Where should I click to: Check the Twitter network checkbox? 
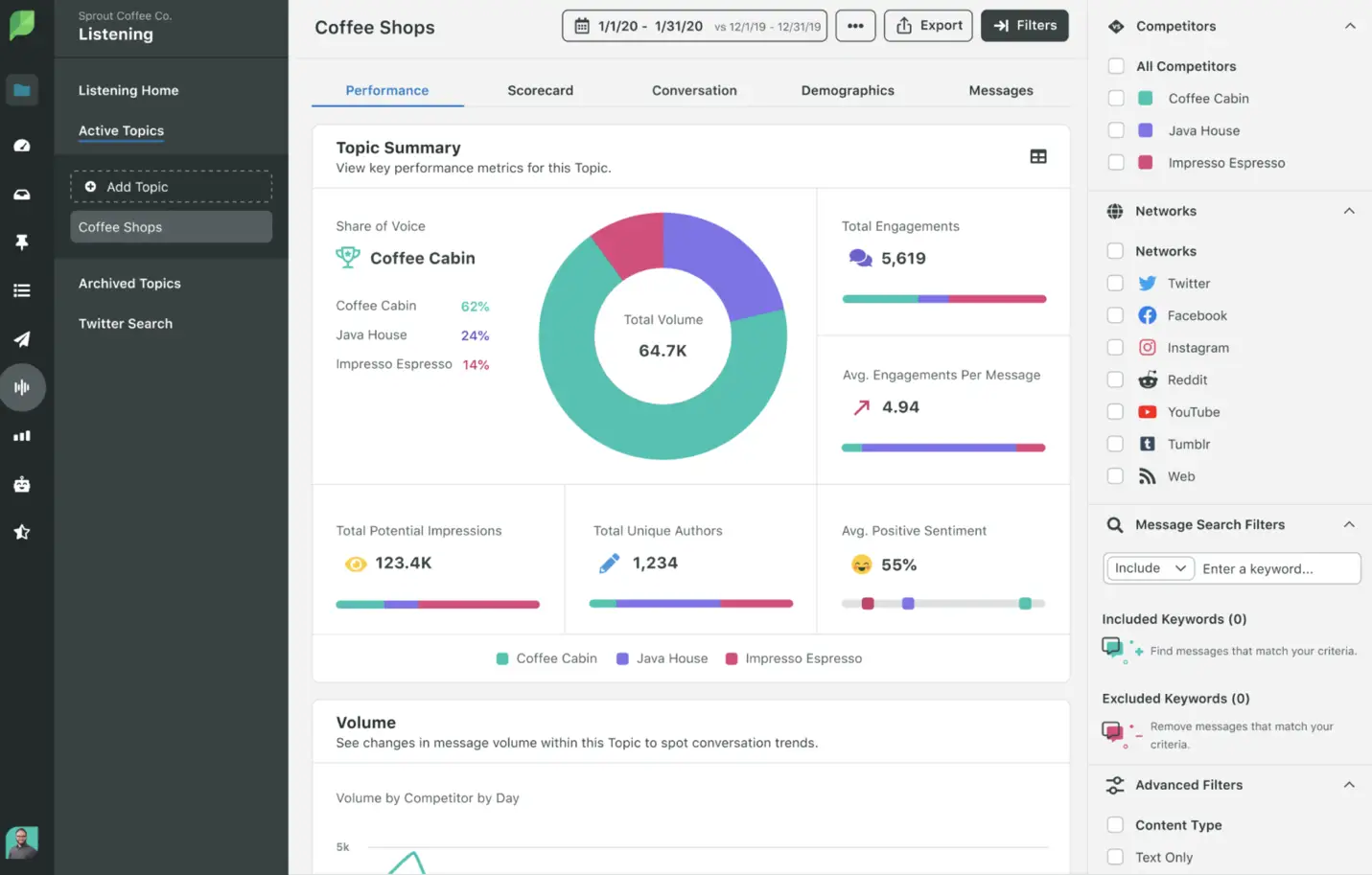(x=1115, y=283)
